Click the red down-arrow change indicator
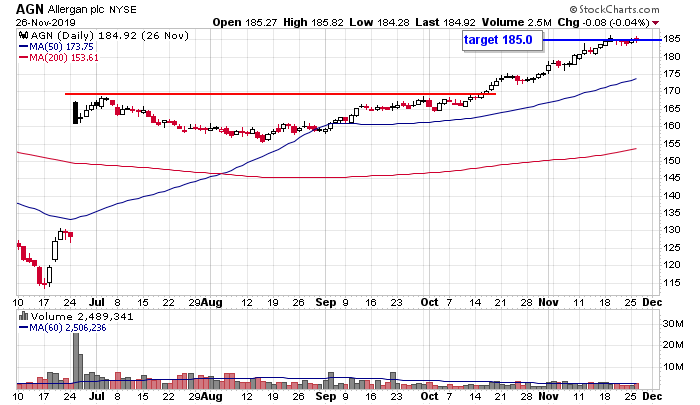This screenshot has width=700, height=405. [x=655, y=23]
